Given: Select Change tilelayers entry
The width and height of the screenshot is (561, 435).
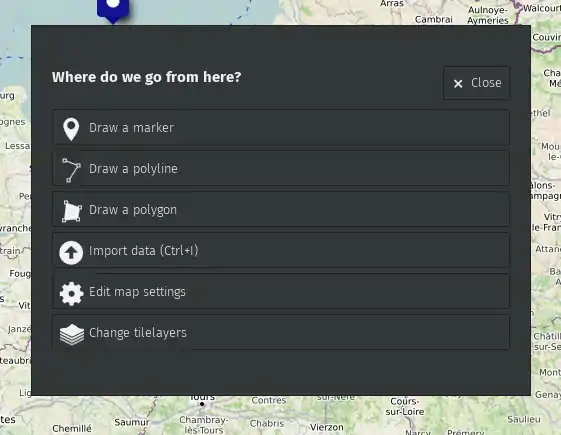Looking at the screenshot, I should [x=281, y=332].
